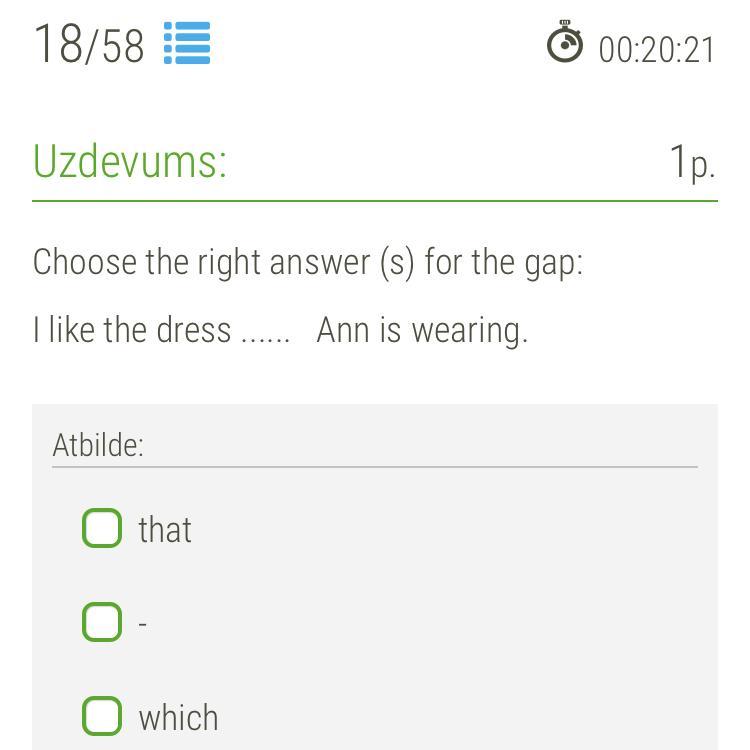The width and height of the screenshot is (750, 750).
Task: Click the "1p." points label
Action: click(x=692, y=161)
